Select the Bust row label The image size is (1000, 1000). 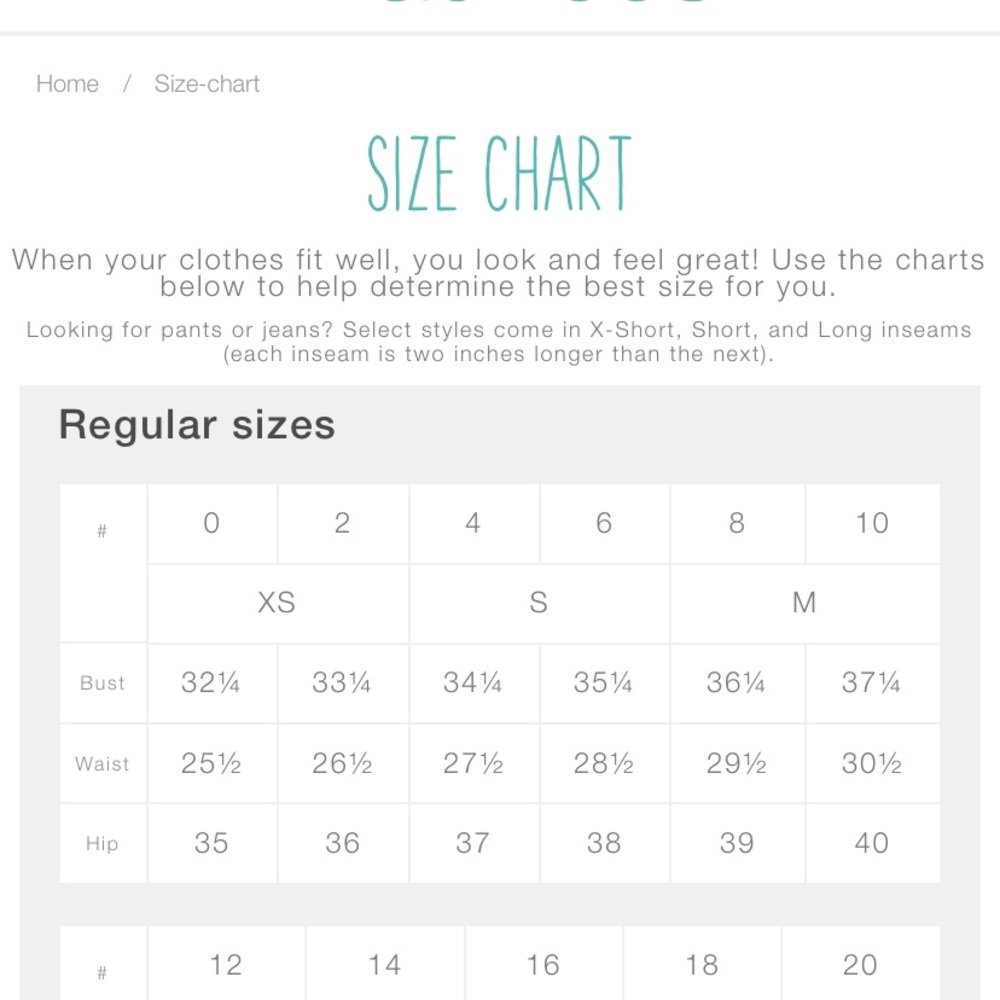coord(103,684)
